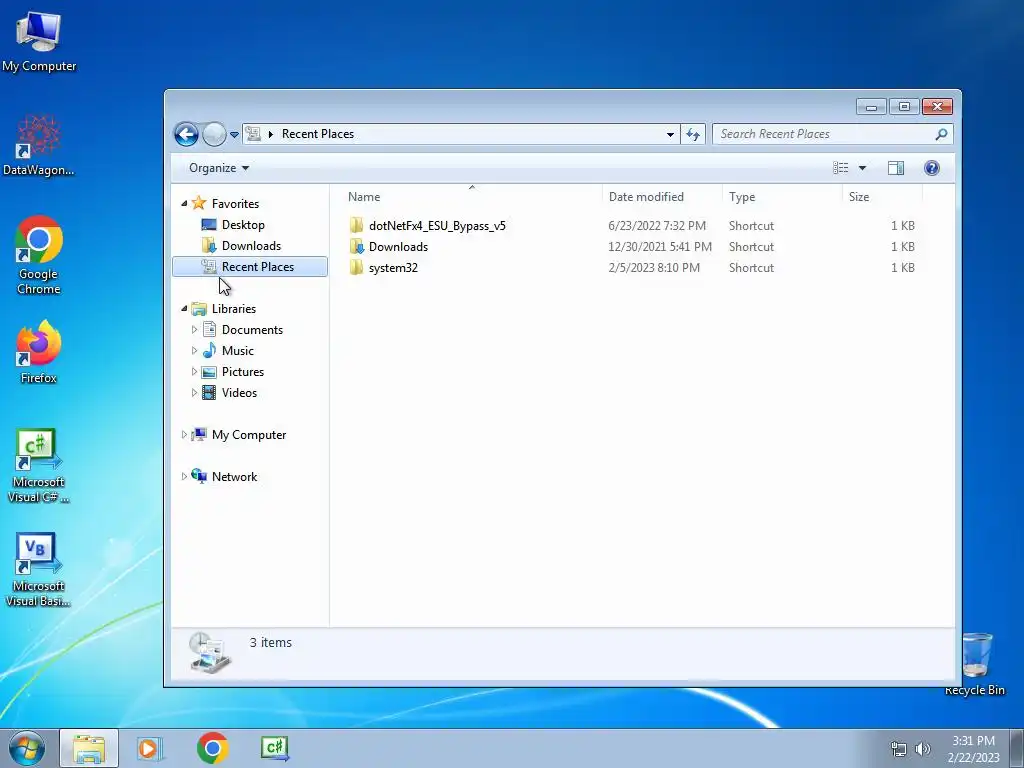Select My Computer in navigation pane
Image resolution: width=1024 pixels, height=768 pixels.
[248, 435]
